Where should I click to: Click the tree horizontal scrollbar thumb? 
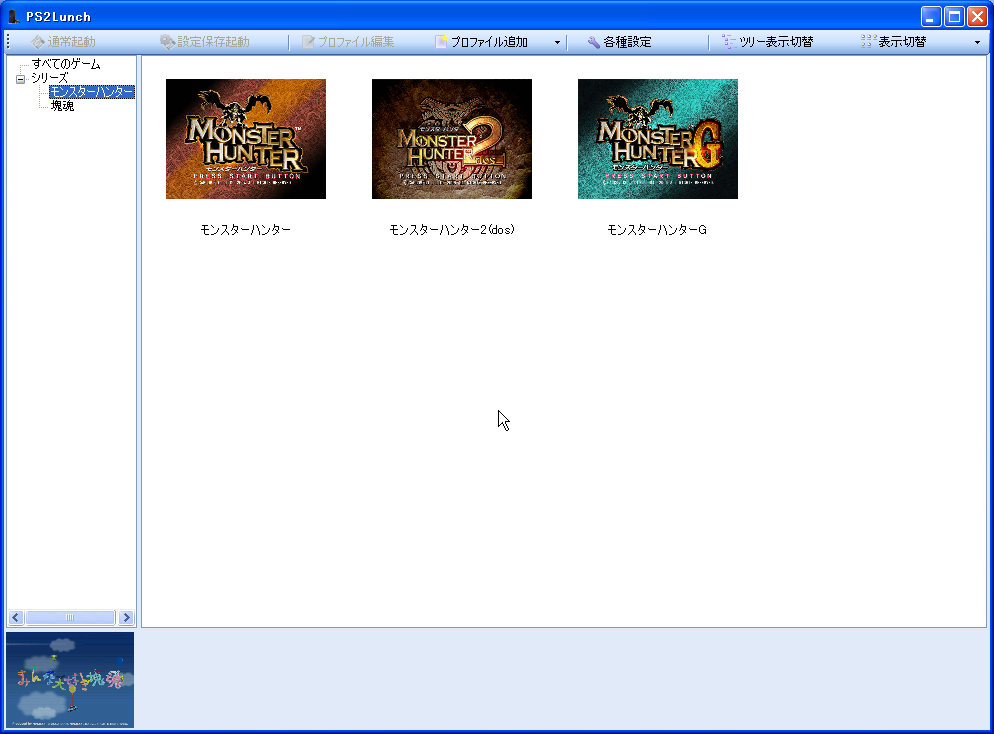(x=70, y=617)
